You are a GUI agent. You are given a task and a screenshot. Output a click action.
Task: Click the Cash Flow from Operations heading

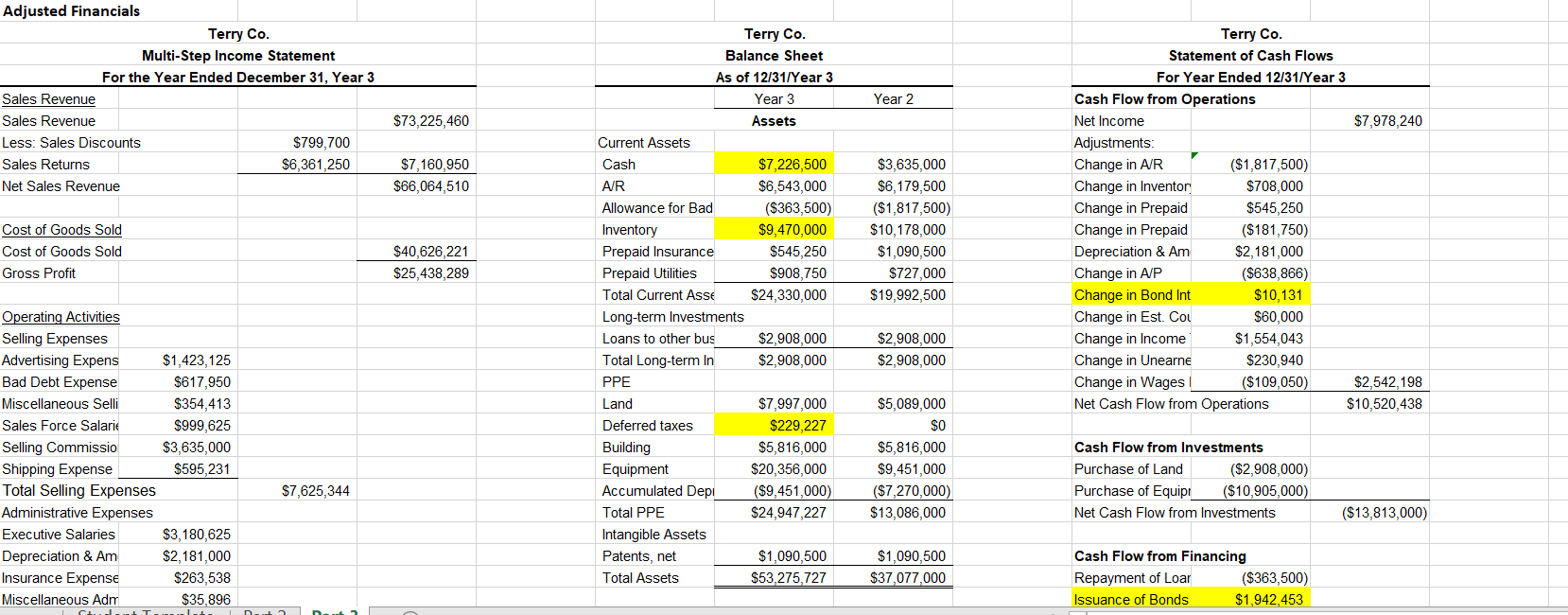click(1165, 99)
